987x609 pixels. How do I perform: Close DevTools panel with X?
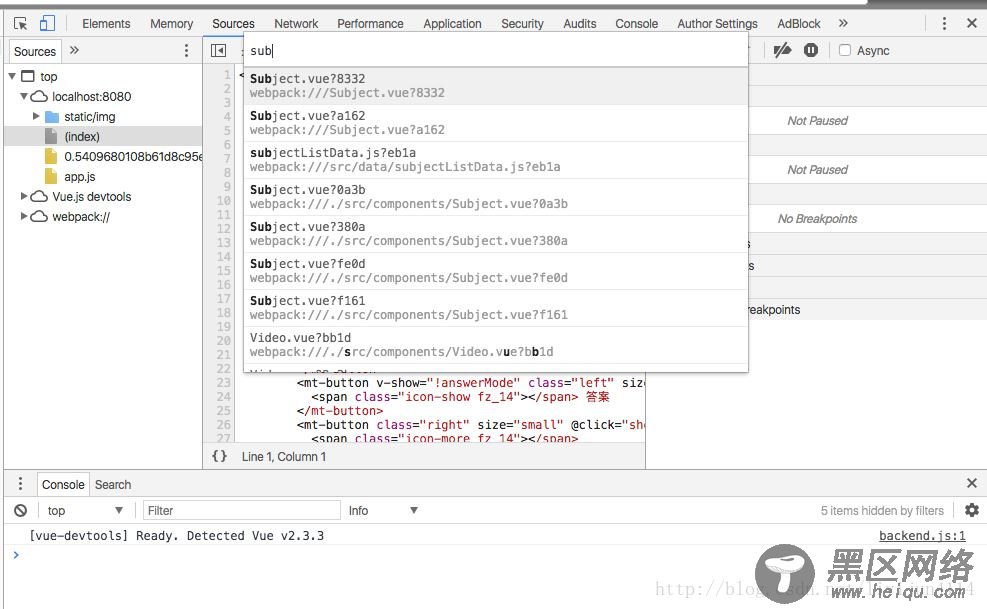pyautogui.click(x=971, y=23)
